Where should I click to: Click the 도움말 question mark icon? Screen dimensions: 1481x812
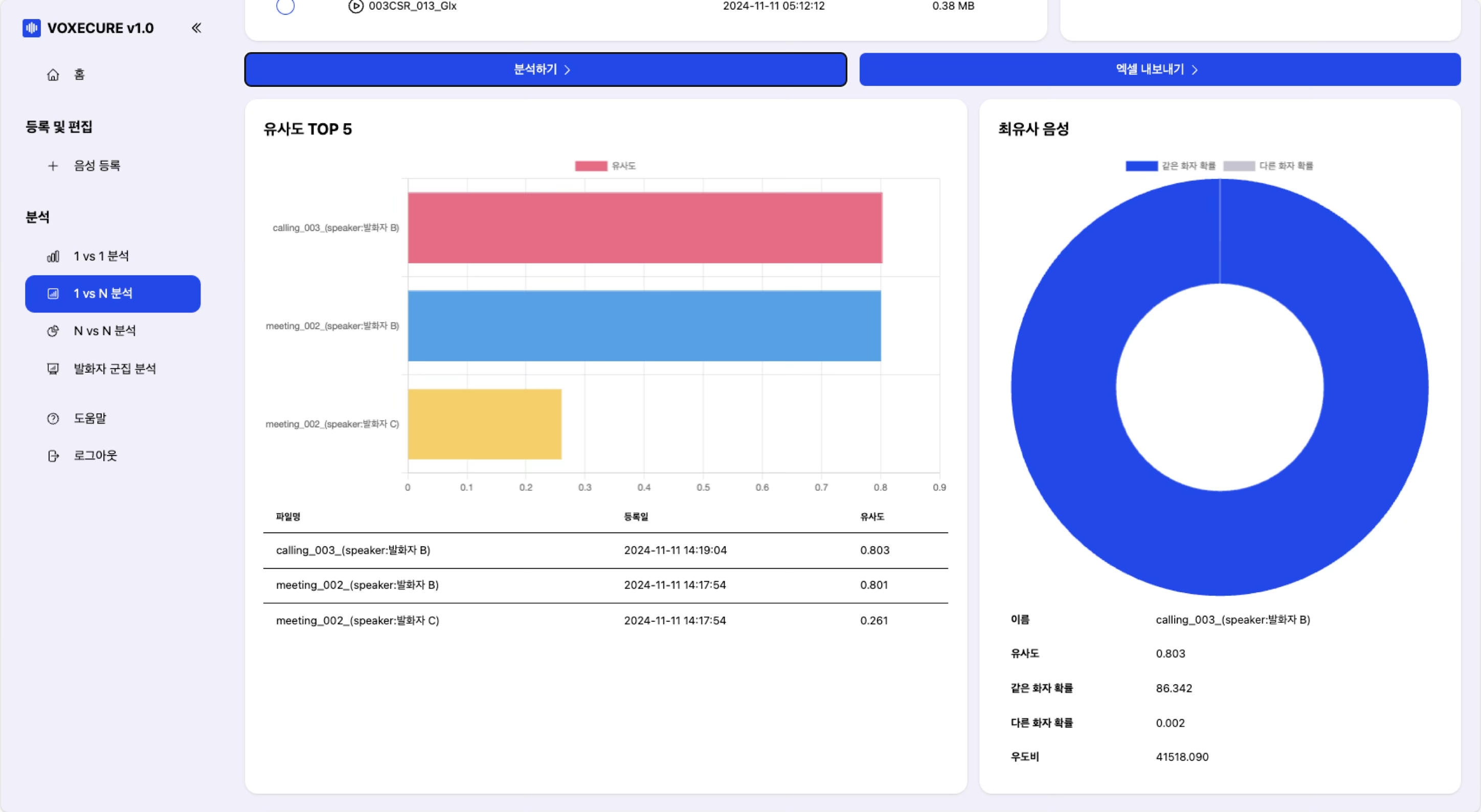(53, 418)
